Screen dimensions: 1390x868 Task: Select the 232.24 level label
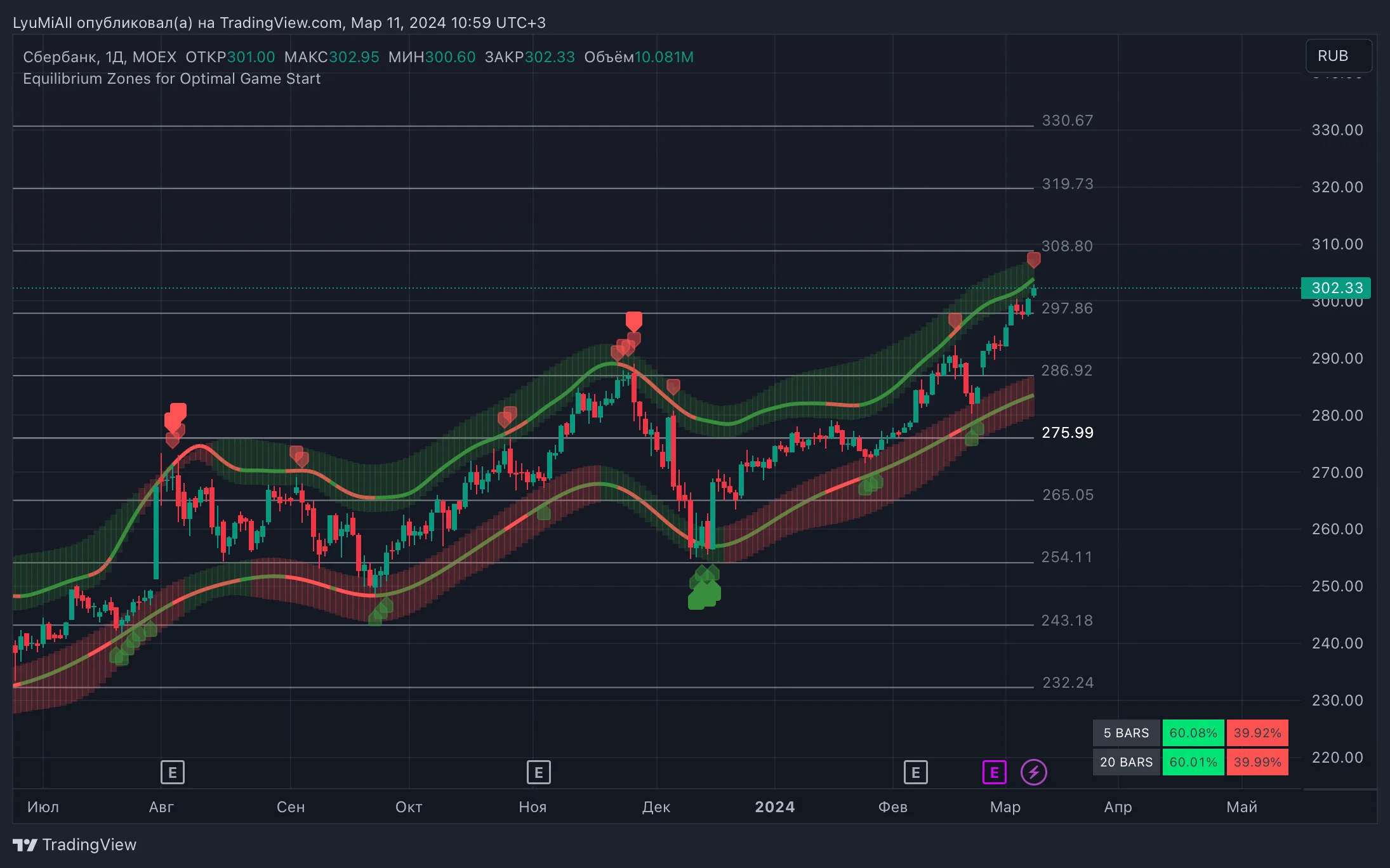coord(1068,683)
